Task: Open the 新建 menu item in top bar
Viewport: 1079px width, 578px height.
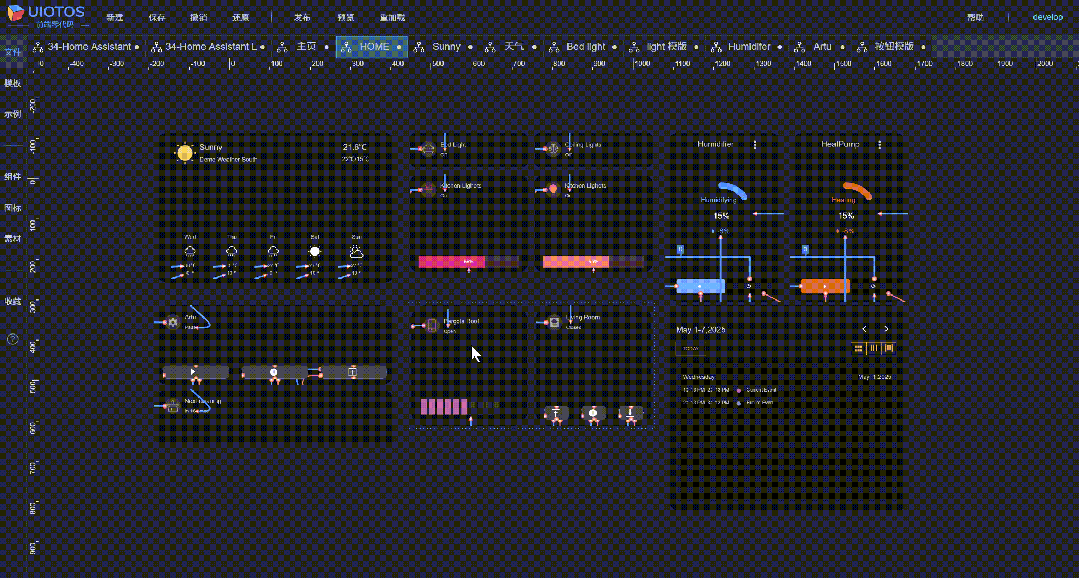Action: click(x=114, y=17)
